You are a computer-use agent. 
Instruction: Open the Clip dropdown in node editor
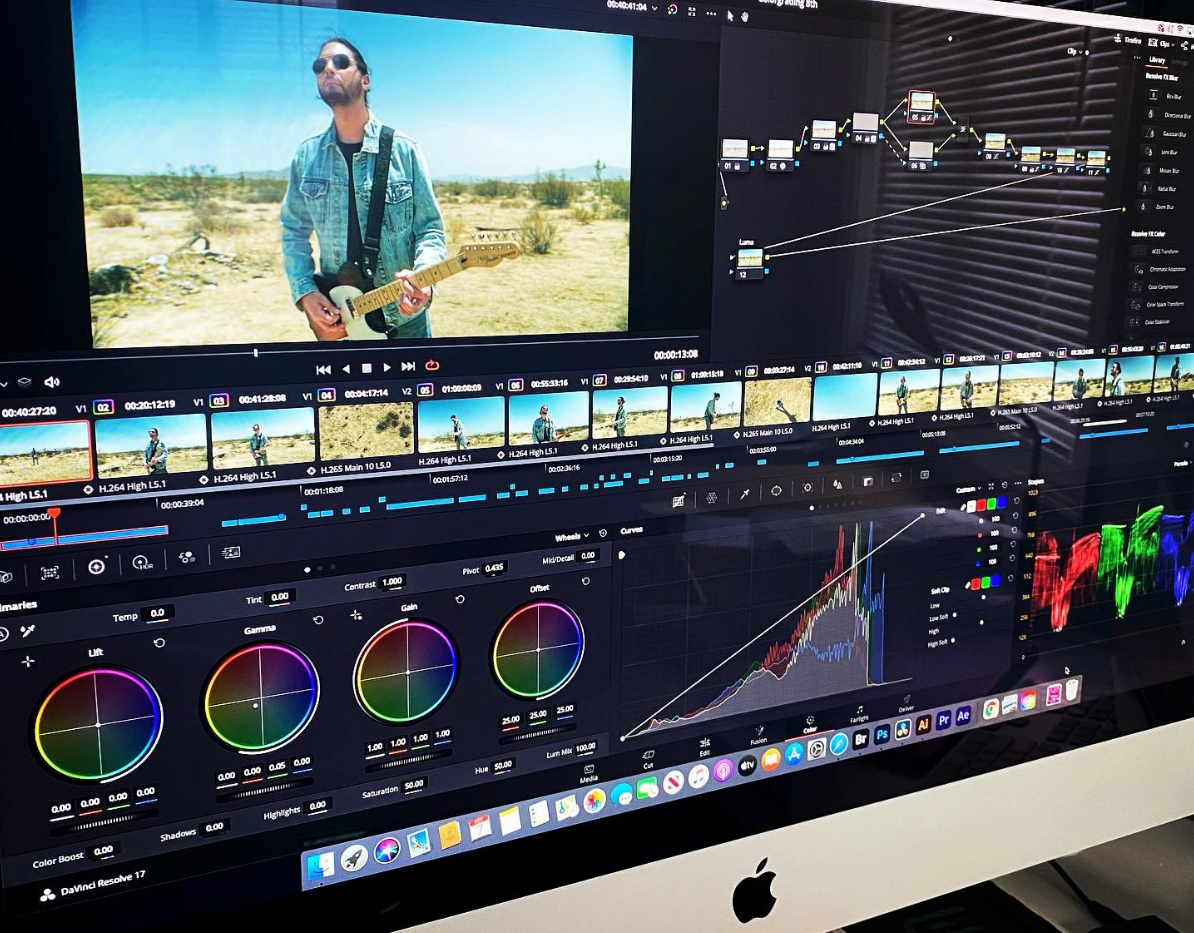(1074, 52)
